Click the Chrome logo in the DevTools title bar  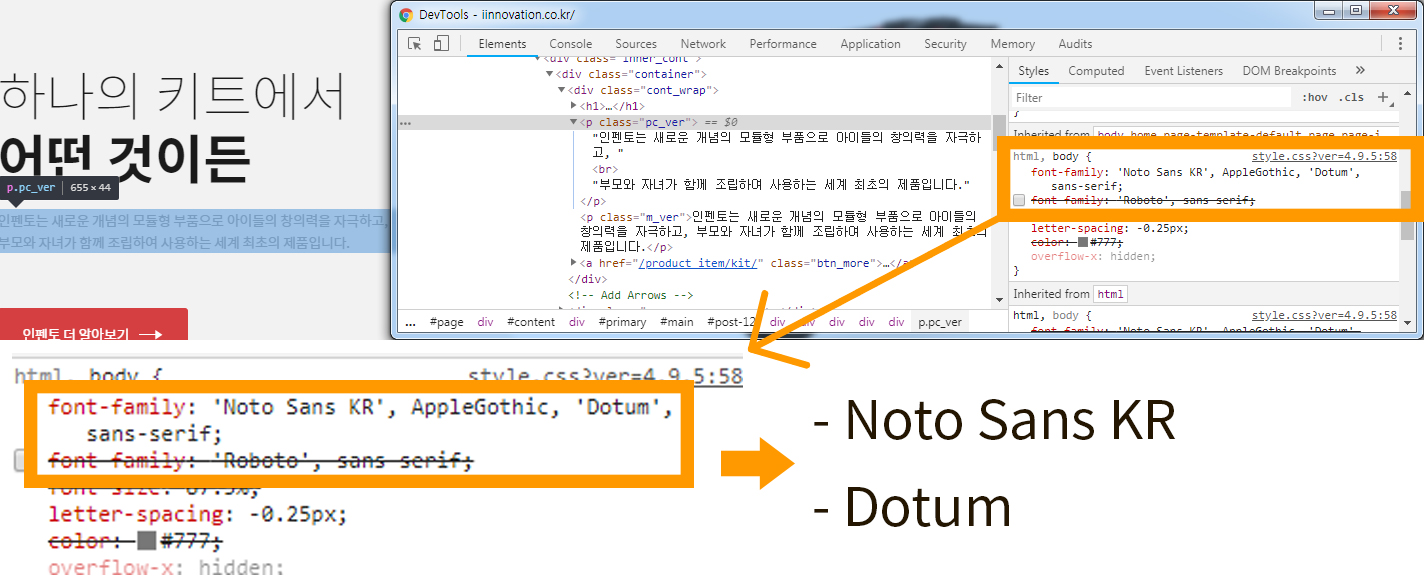tap(406, 14)
